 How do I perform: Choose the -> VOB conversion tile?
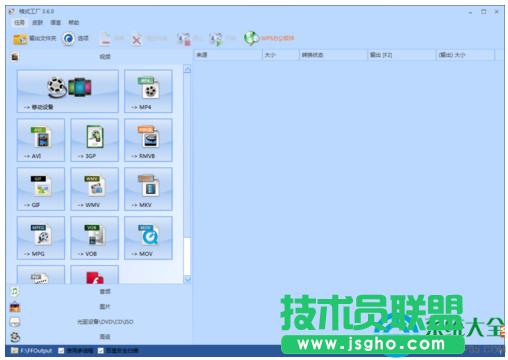click(95, 238)
